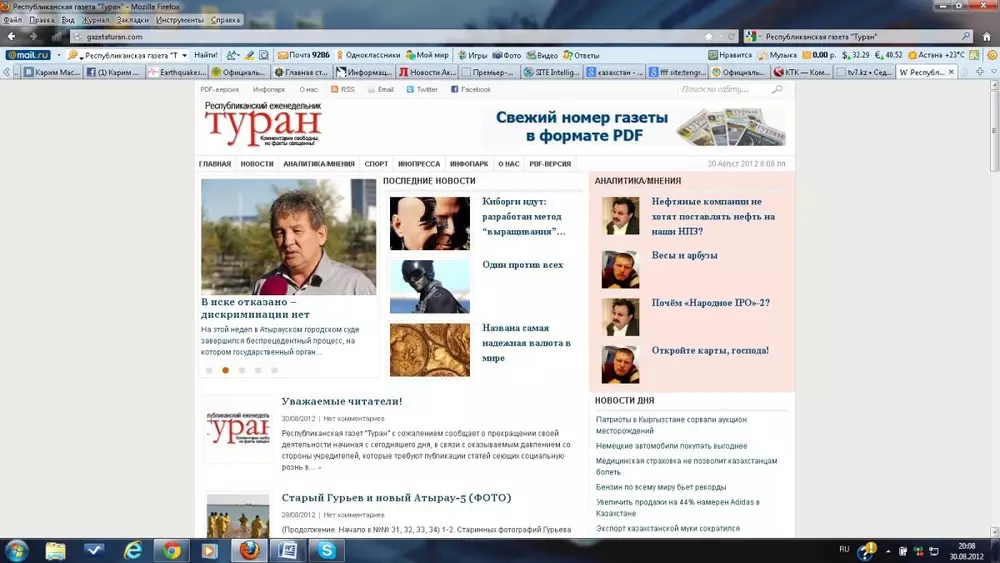
Task: Select the first slider dot under featured story
Action: click(209, 370)
